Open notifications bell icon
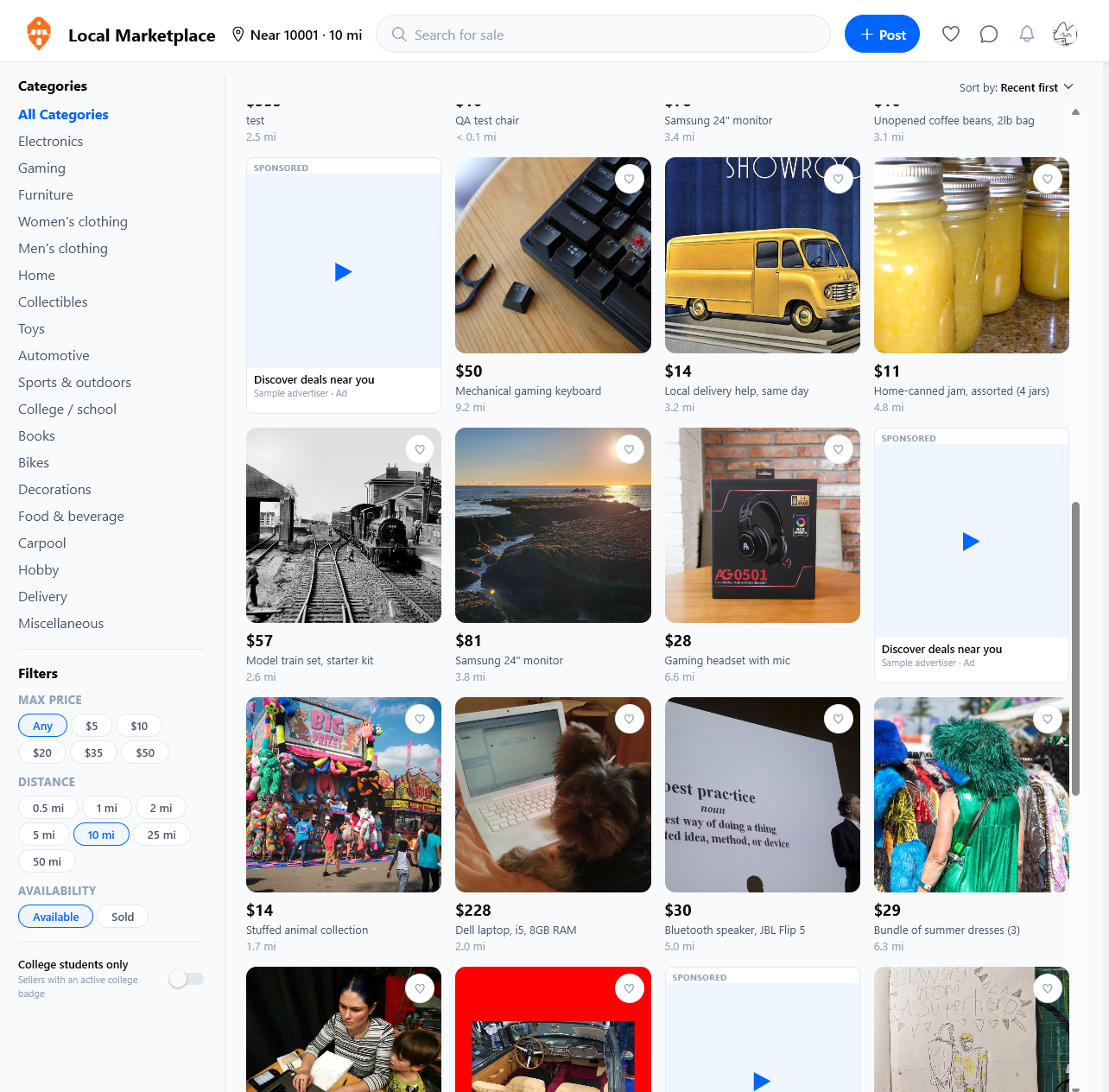1109x1092 pixels. [x=1027, y=34]
